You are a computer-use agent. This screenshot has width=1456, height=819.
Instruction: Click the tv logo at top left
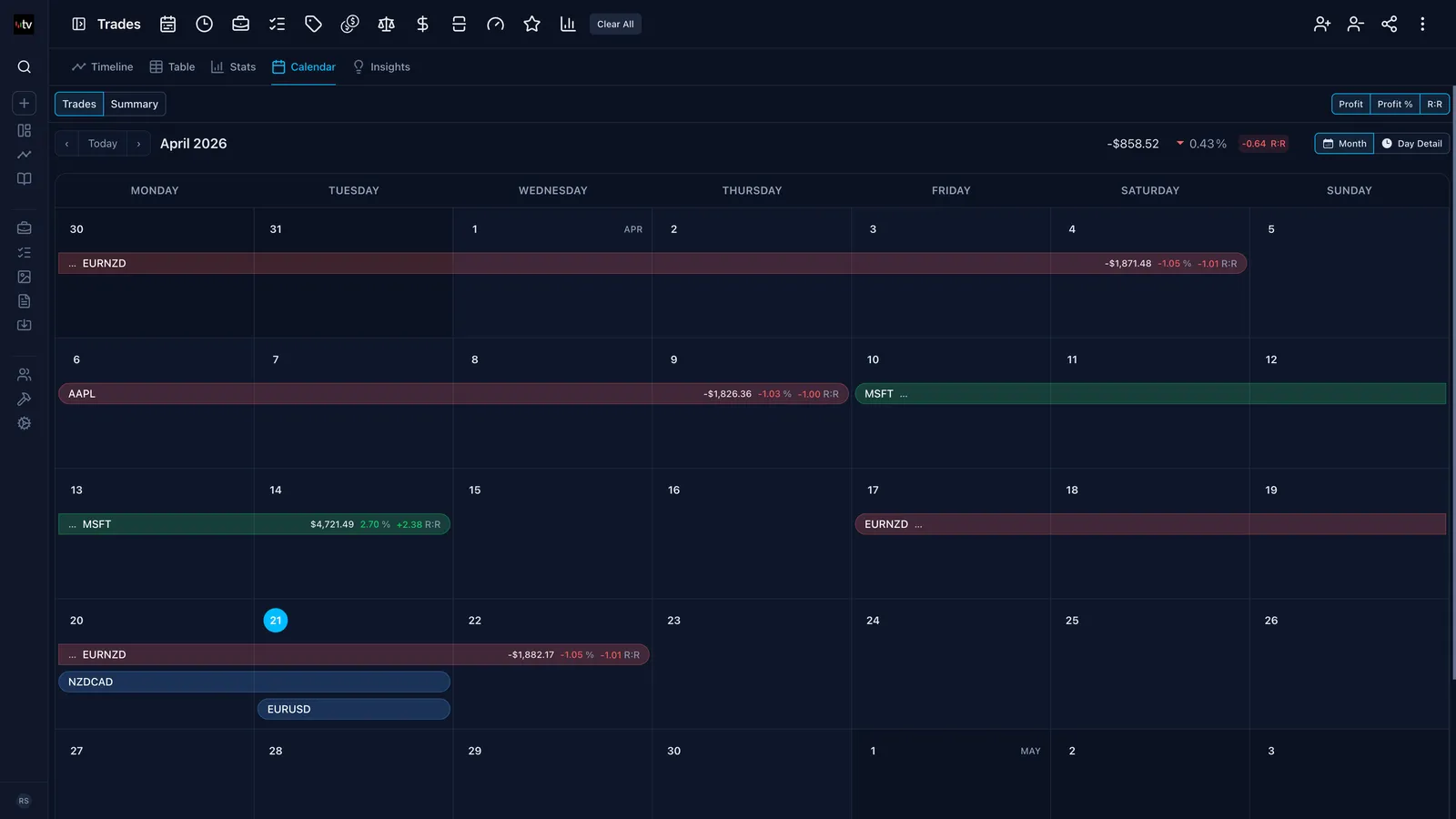tap(25, 25)
